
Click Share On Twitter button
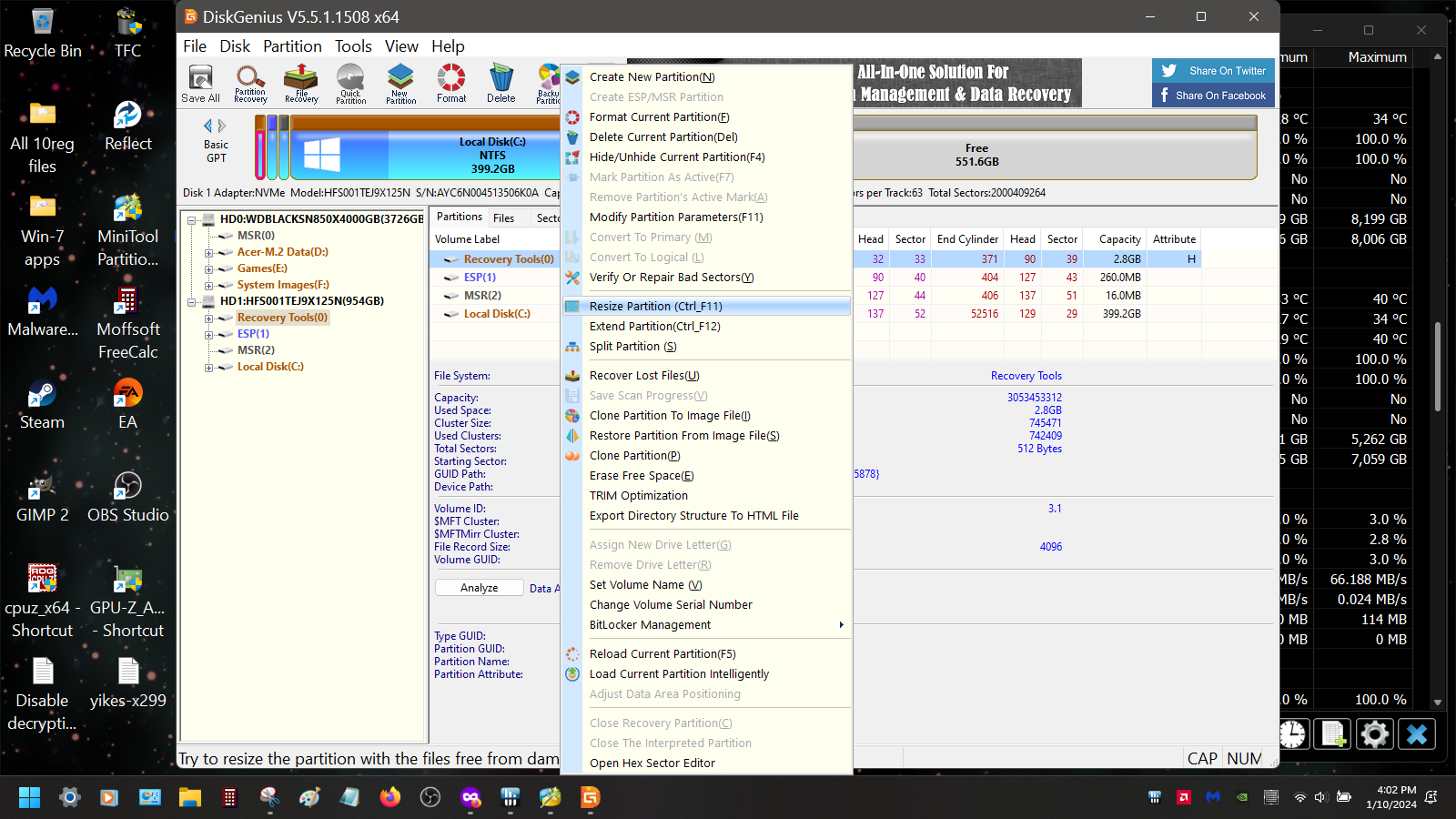click(1213, 71)
